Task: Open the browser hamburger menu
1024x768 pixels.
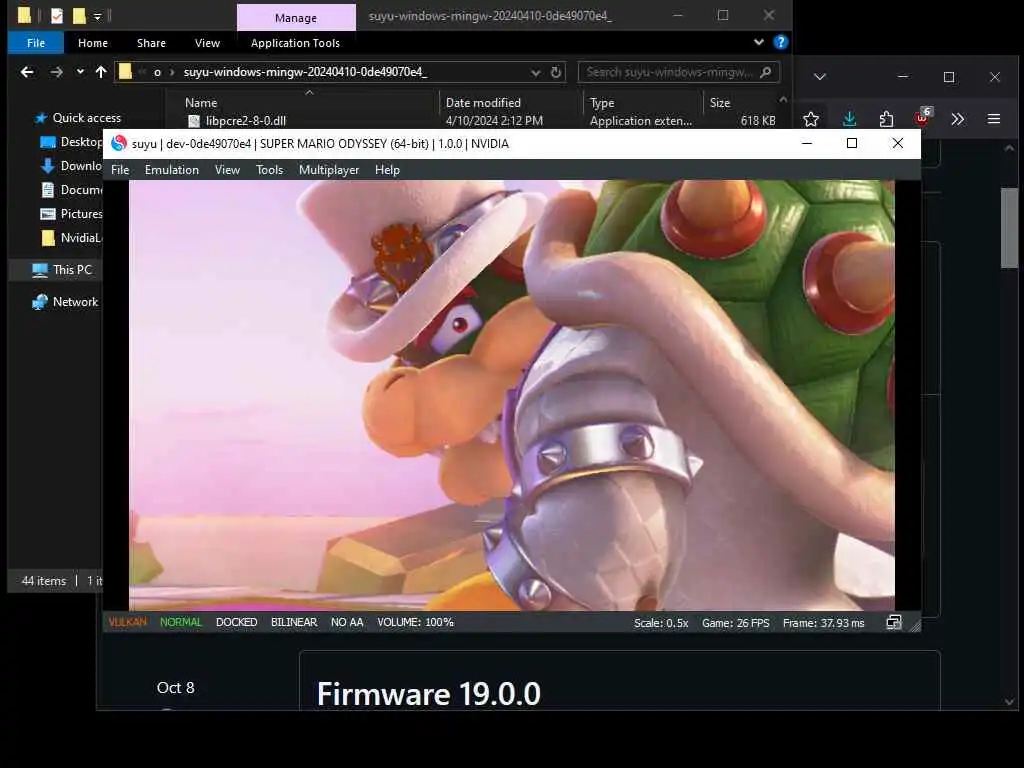Action: (x=994, y=119)
